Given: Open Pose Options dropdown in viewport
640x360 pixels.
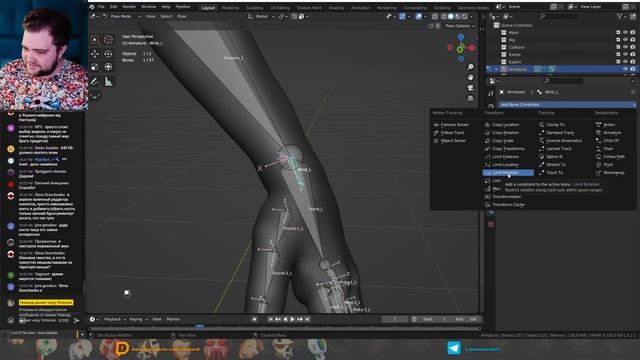Looking at the screenshot, I should click(x=459, y=26).
